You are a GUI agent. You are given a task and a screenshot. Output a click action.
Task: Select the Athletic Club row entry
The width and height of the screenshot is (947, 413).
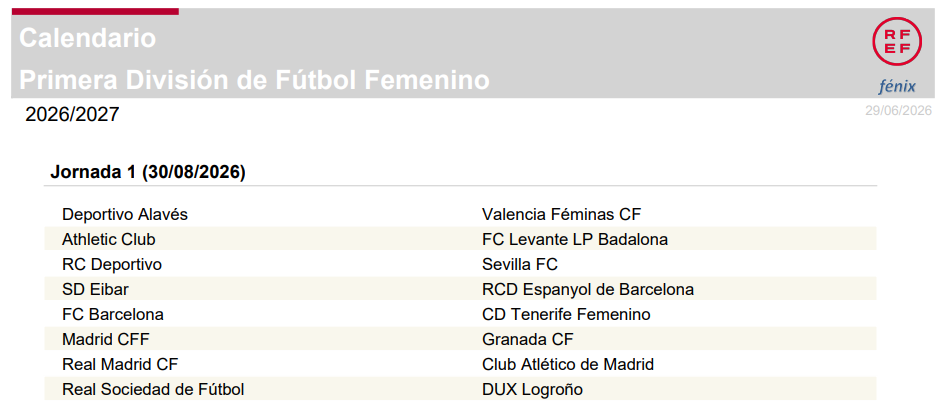tap(109, 240)
